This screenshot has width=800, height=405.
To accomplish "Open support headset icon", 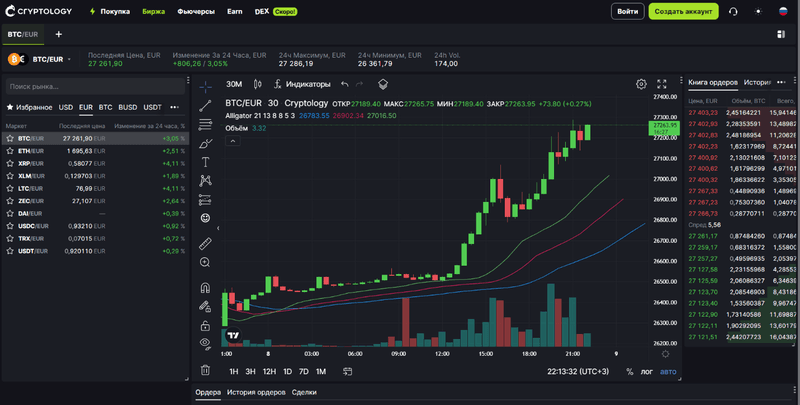I will tap(733, 11).
